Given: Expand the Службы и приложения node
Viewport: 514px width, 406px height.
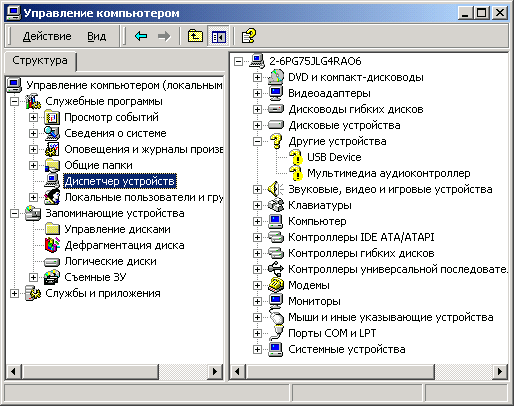Looking at the screenshot, I should pyautogui.click(x=14, y=293).
